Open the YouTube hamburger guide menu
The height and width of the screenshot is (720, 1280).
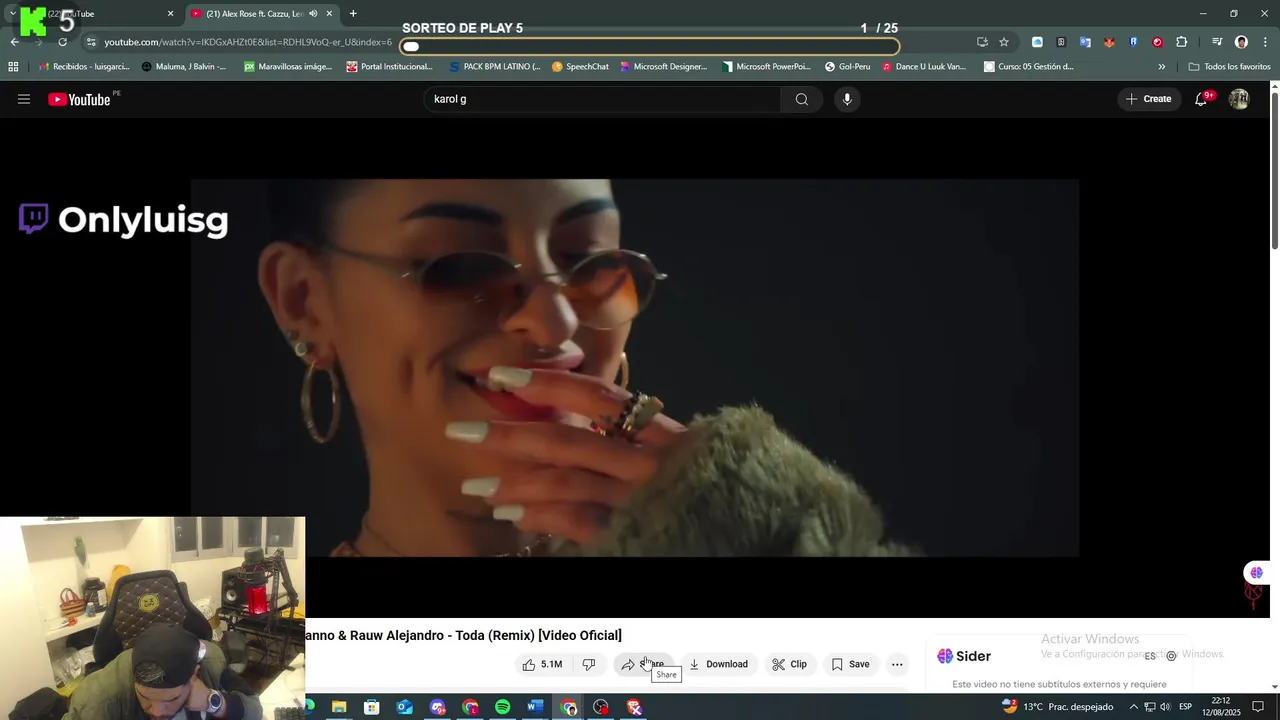click(x=24, y=99)
